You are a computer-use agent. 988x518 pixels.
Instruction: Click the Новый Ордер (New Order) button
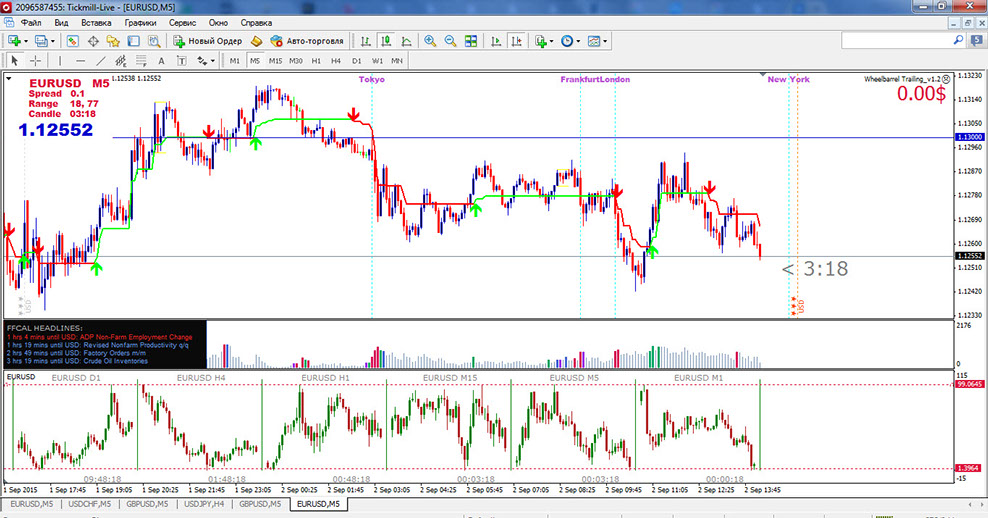click(x=208, y=41)
